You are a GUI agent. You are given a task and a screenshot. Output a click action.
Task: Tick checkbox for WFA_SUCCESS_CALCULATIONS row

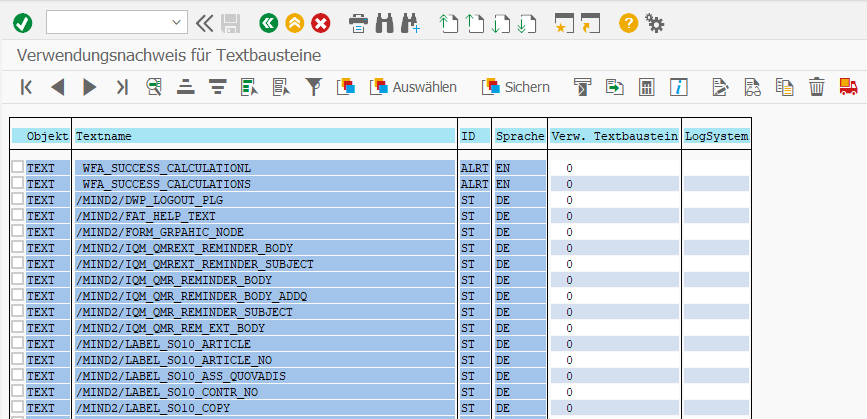pyautogui.click(x=18, y=183)
